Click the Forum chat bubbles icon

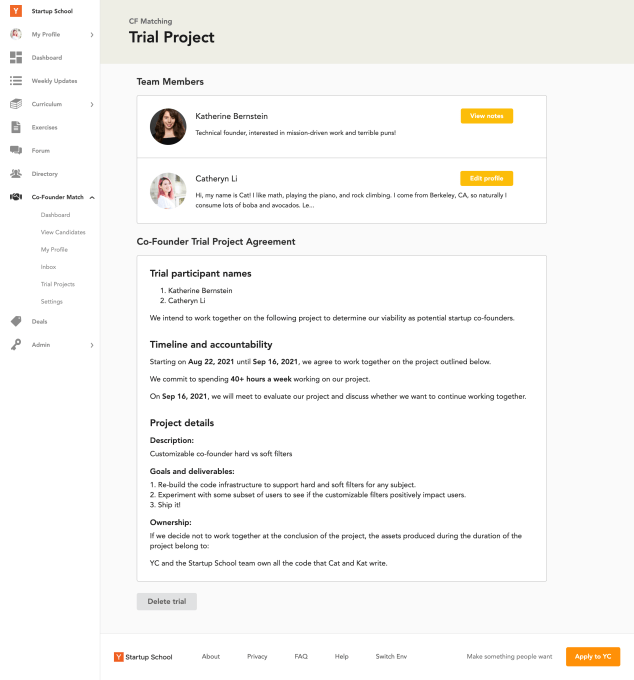click(16, 151)
